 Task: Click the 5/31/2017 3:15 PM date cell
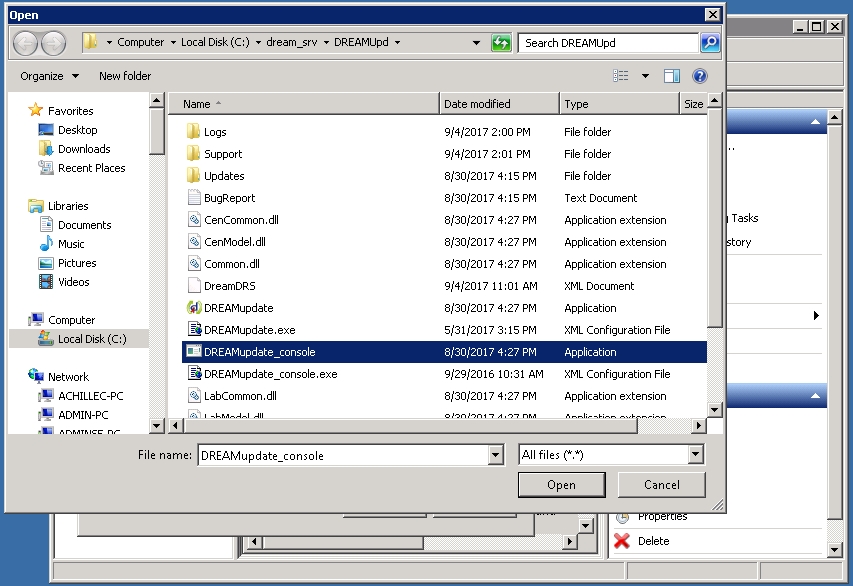tap(490, 330)
